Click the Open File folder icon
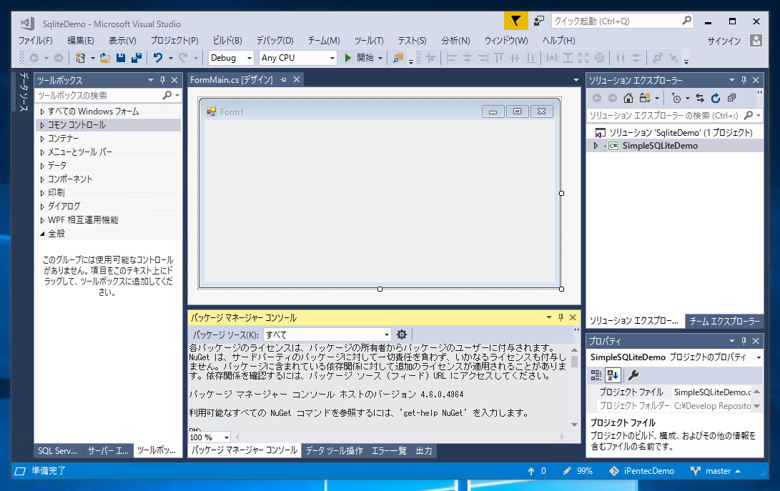Viewport: 780px width, 491px height. (x=105, y=58)
